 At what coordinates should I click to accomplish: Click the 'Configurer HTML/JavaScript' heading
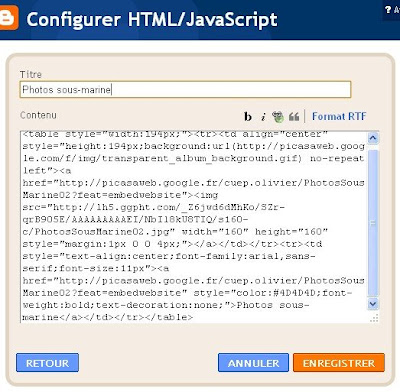(x=152, y=20)
